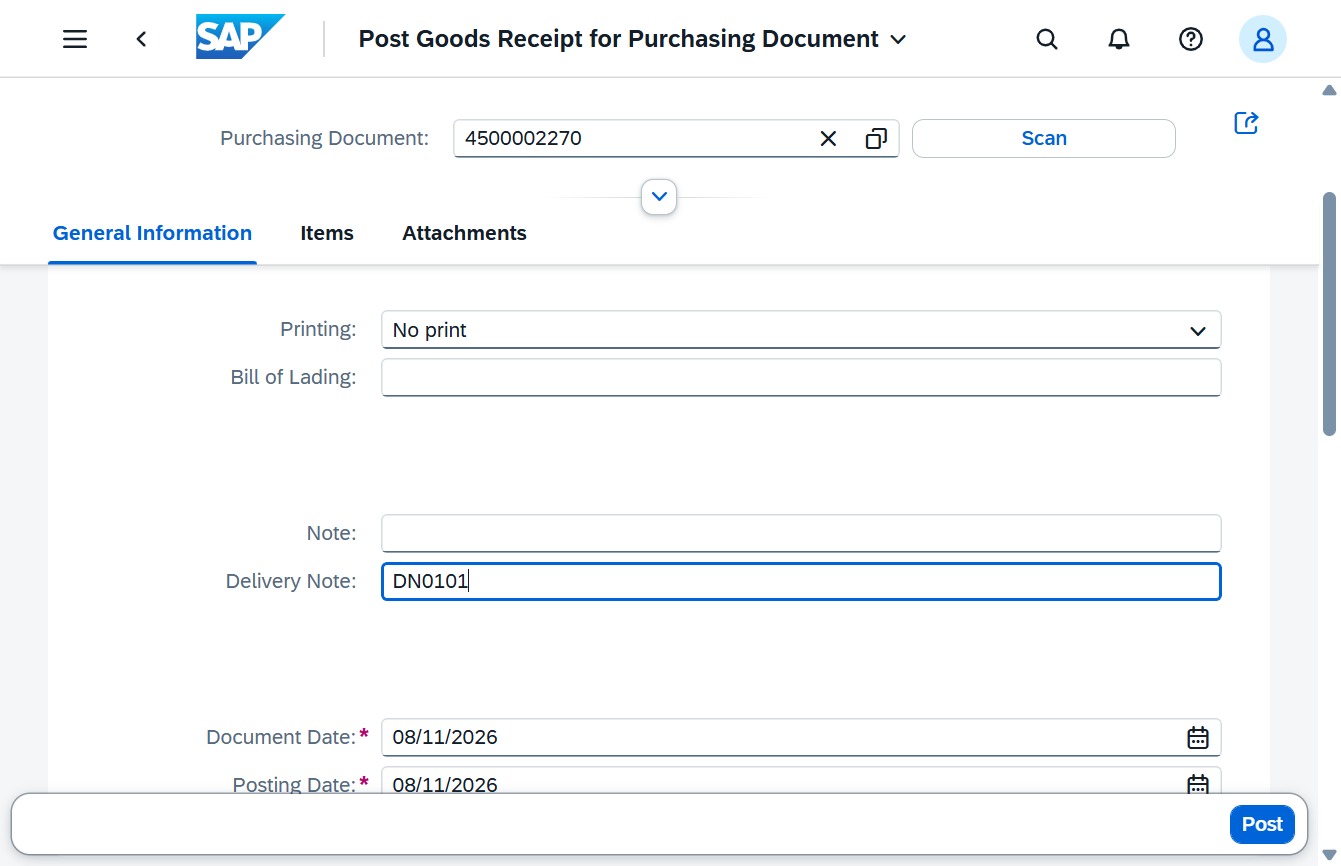Open the app title dropdown menu

click(x=898, y=40)
